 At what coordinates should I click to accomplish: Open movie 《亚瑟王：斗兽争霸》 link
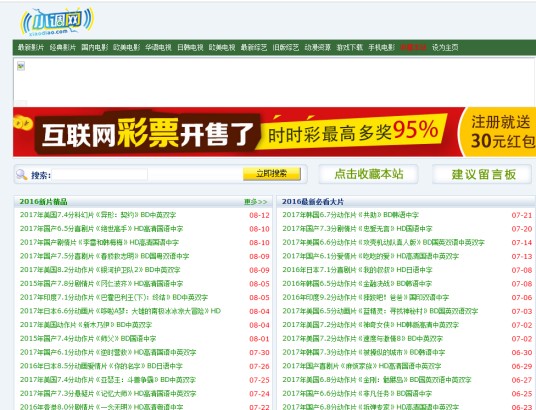tap(108, 380)
